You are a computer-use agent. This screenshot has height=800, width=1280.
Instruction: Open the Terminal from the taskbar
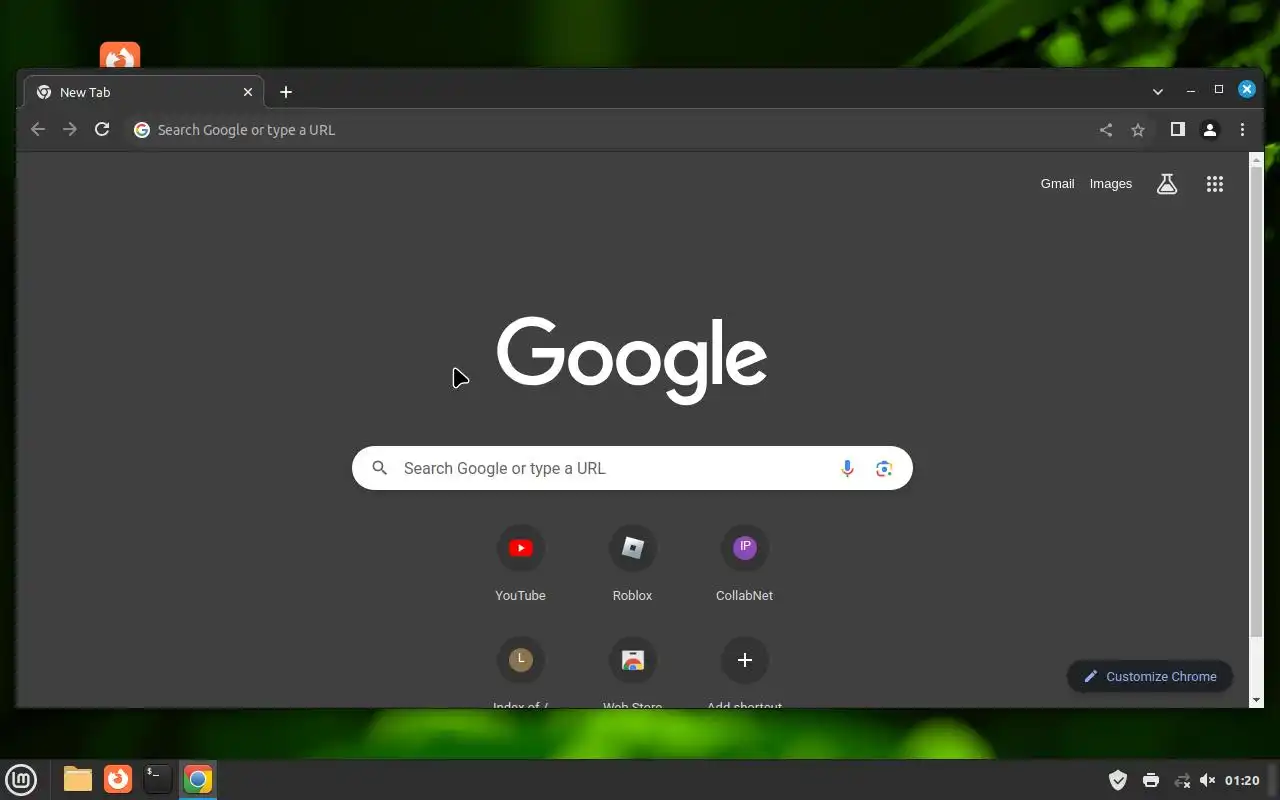coord(157,779)
